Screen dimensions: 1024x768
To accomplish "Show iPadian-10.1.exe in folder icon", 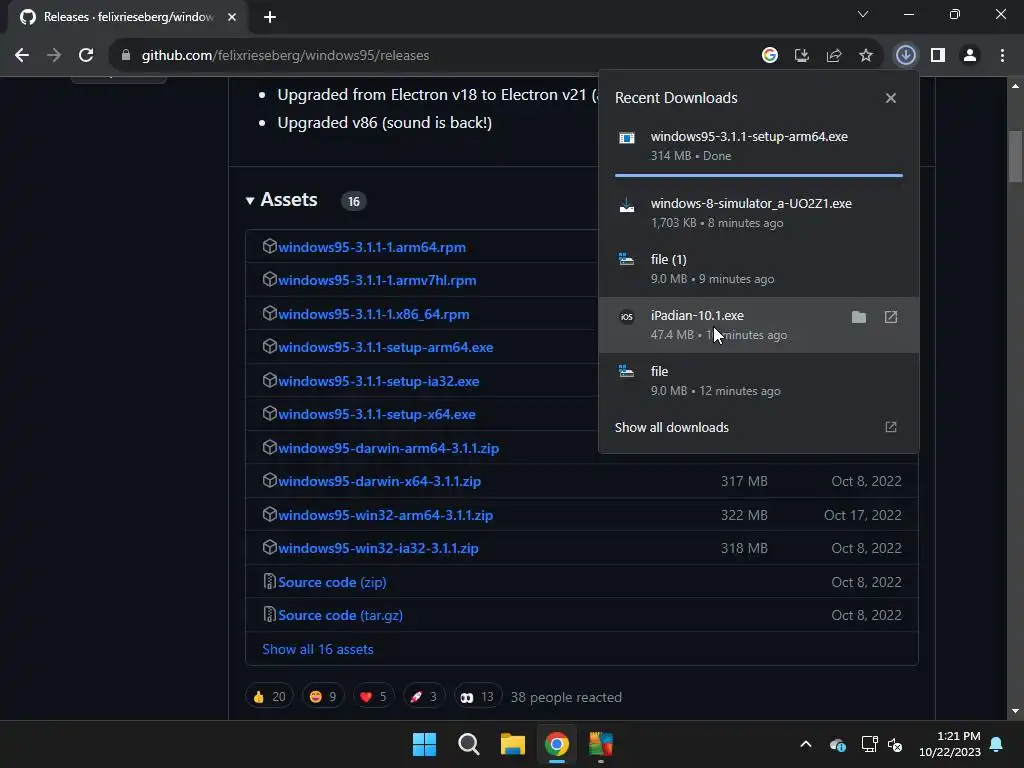I will (859, 317).
